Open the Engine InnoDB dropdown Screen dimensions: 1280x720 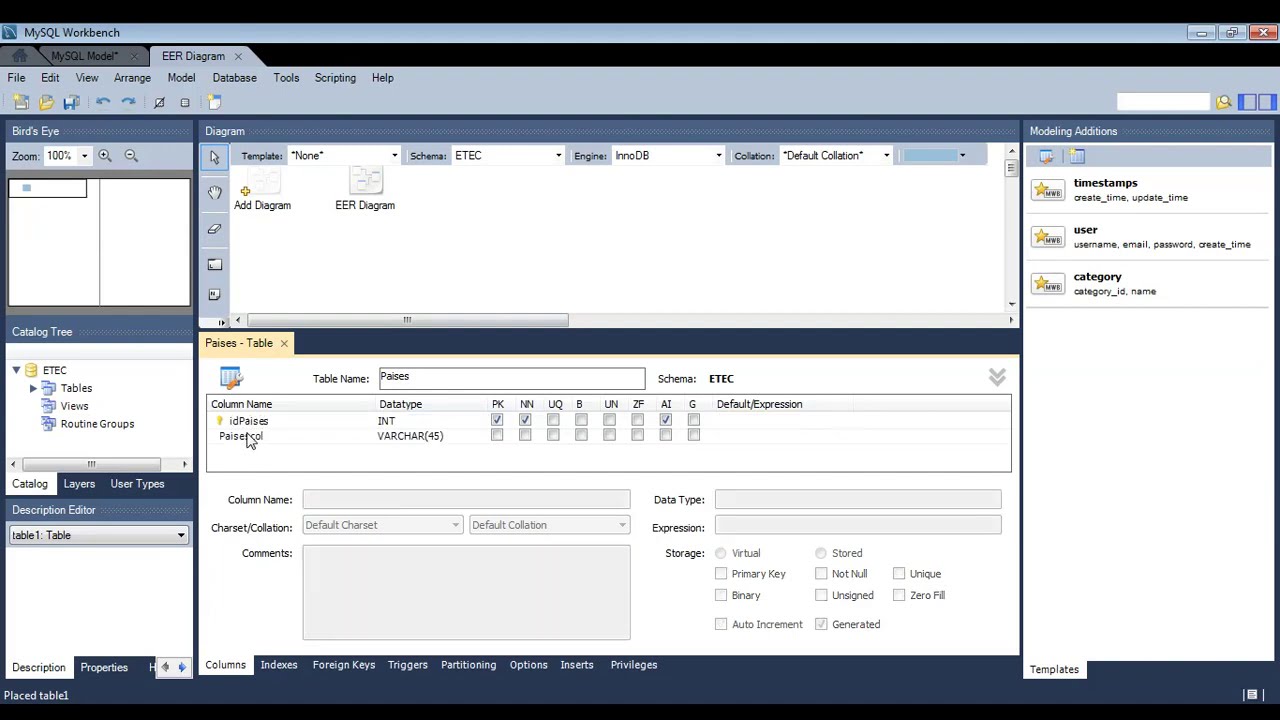click(718, 156)
